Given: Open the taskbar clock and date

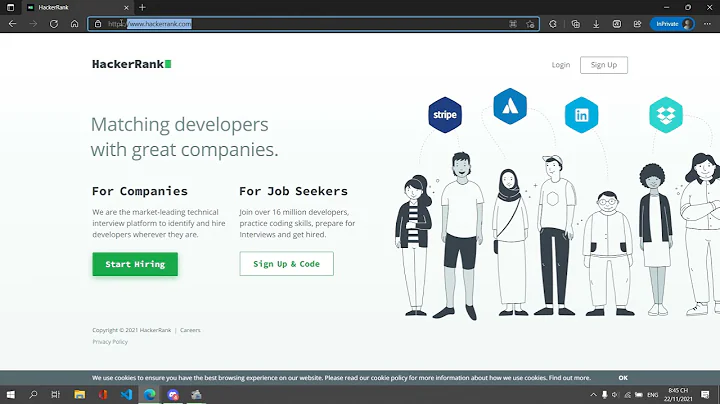Looking at the screenshot, I should pos(678,395).
